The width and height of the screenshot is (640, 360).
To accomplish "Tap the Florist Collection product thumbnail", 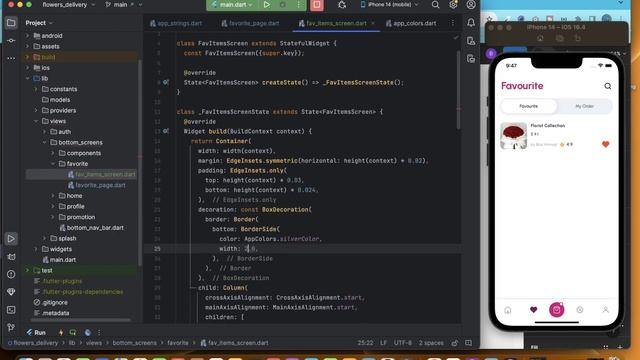I will (x=513, y=136).
